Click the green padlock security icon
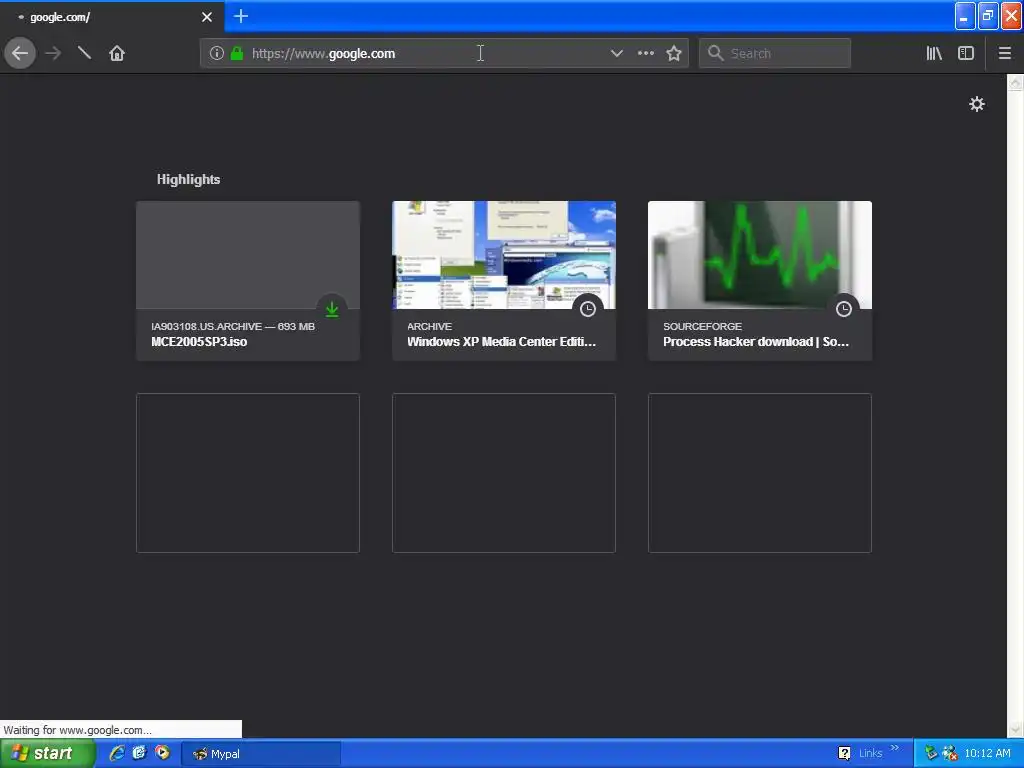 click(237, 54)
